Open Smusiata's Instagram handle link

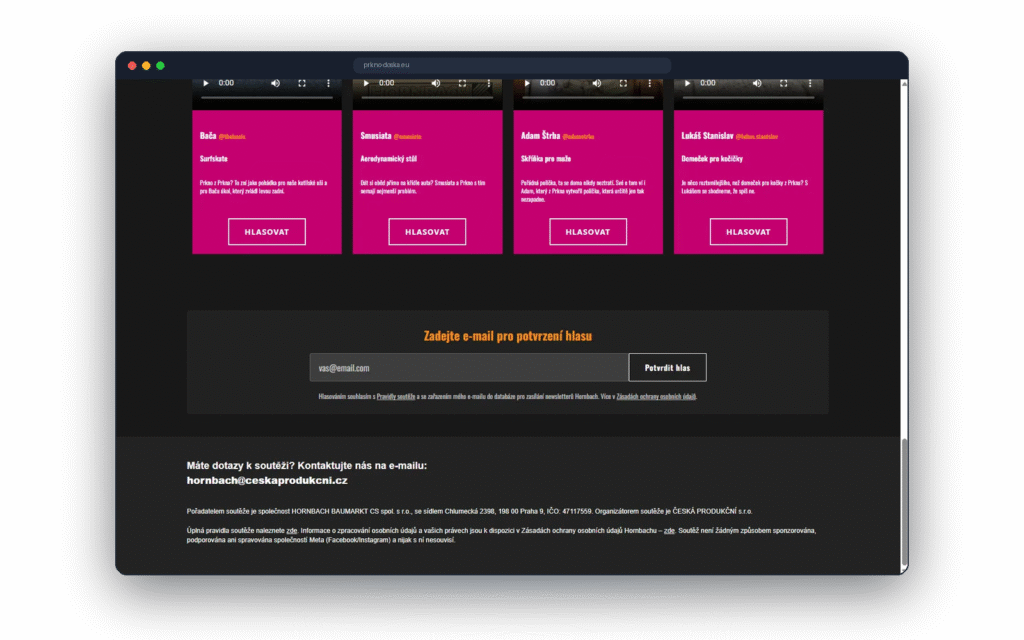[x=408, y=136]
